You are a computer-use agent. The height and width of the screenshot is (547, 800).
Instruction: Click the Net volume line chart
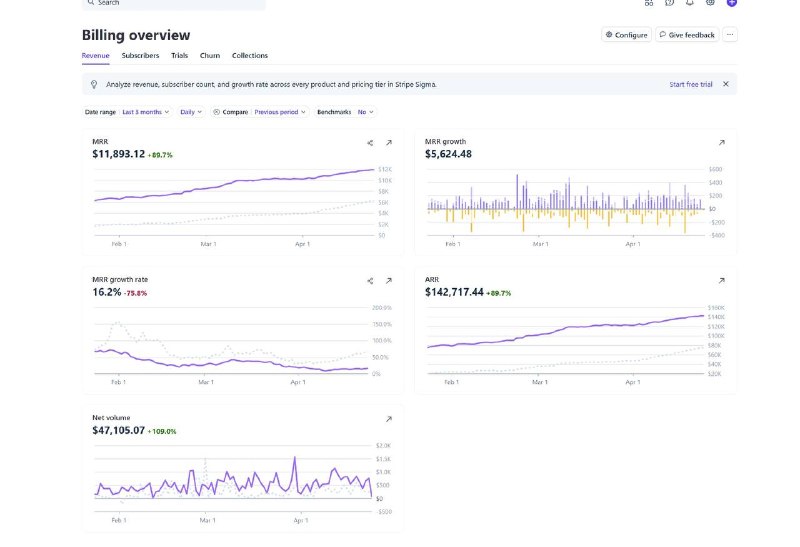pos(234,478)
